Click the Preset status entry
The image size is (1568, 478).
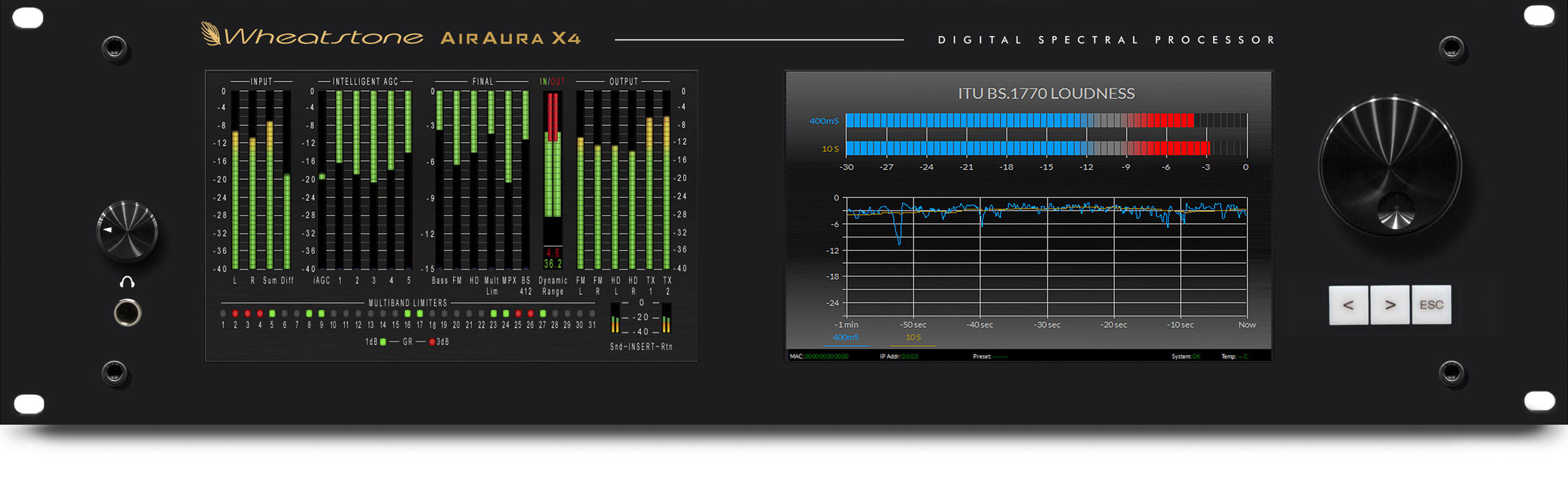(990, 357)
